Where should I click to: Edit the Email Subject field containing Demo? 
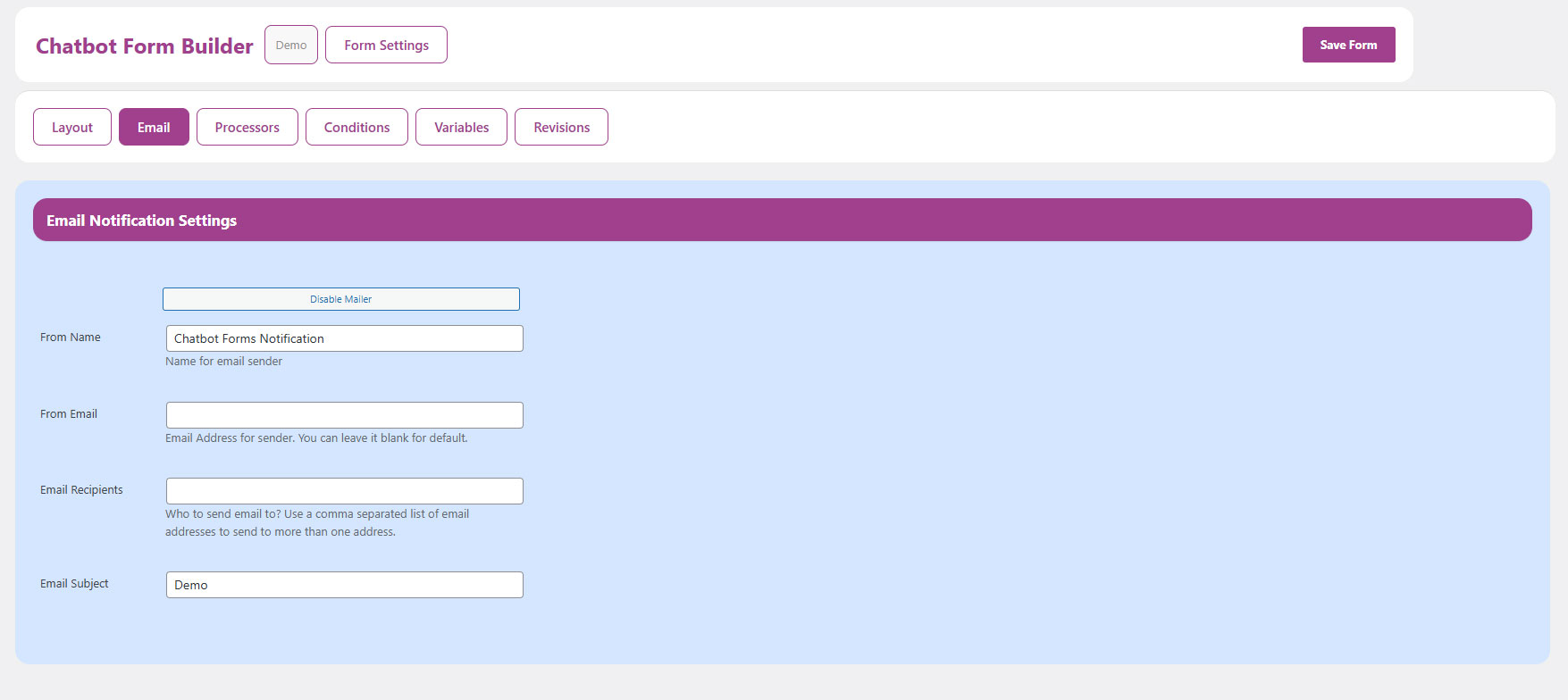pos(344,585)
